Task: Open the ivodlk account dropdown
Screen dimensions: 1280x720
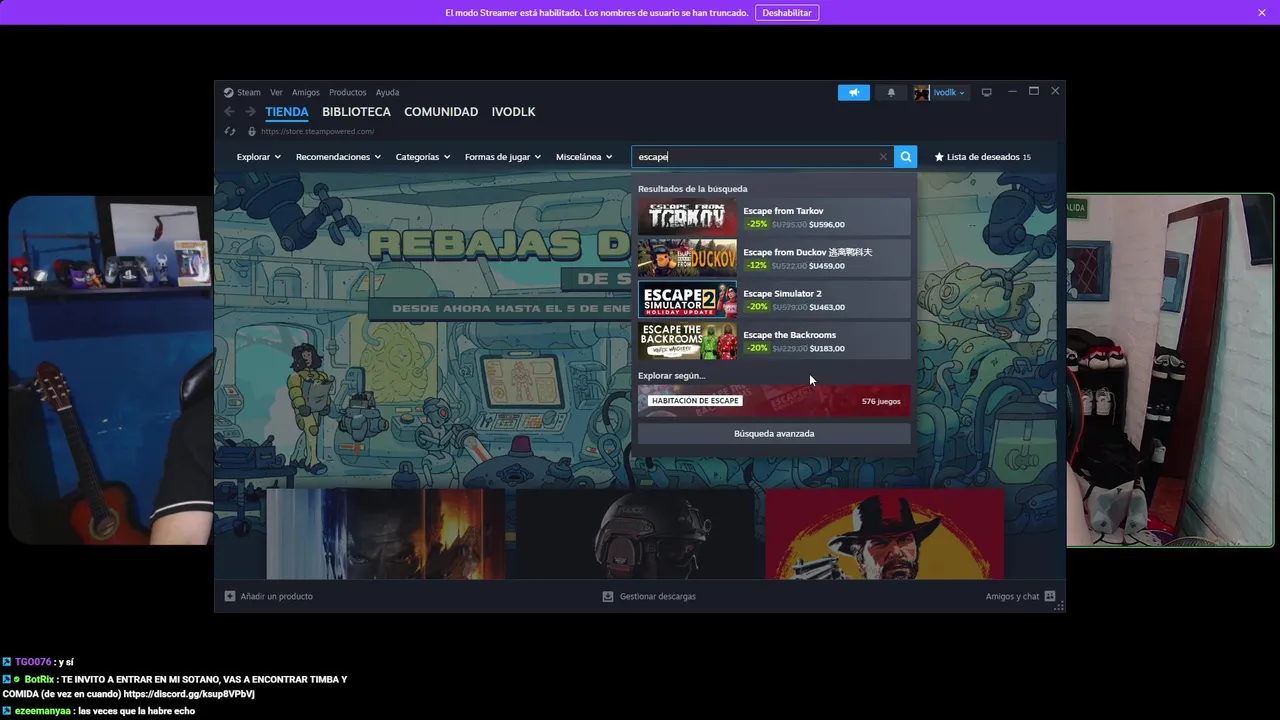Action: (949, 92)
